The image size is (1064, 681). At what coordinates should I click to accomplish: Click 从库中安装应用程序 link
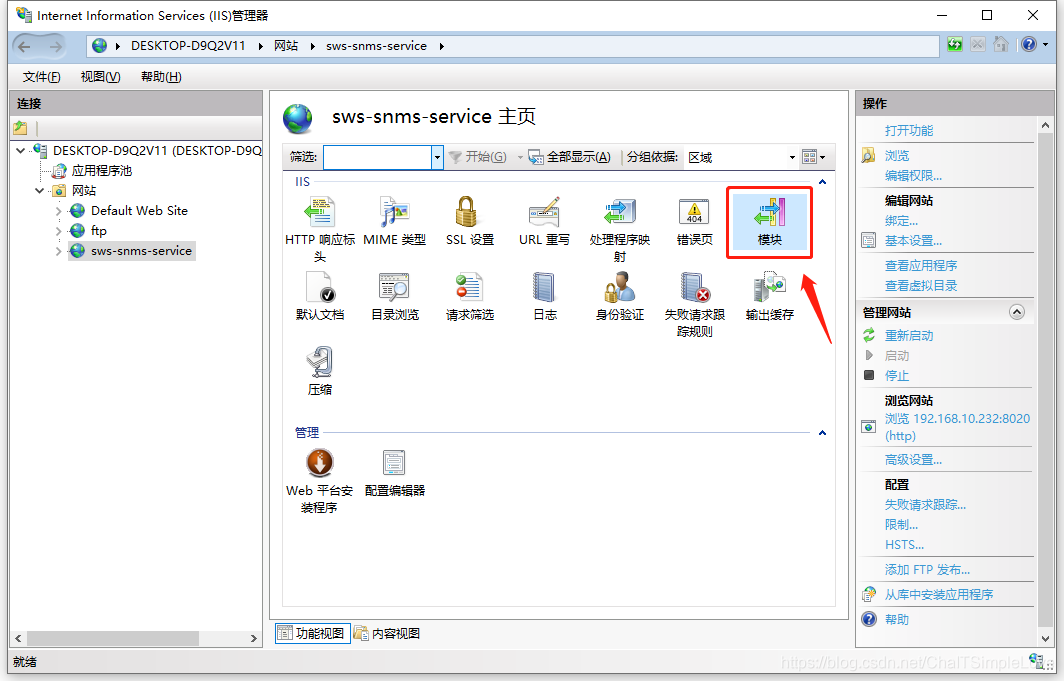coord(938,595)
